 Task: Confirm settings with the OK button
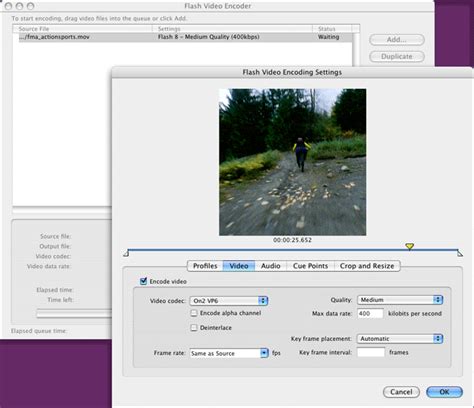coord(444,392)
